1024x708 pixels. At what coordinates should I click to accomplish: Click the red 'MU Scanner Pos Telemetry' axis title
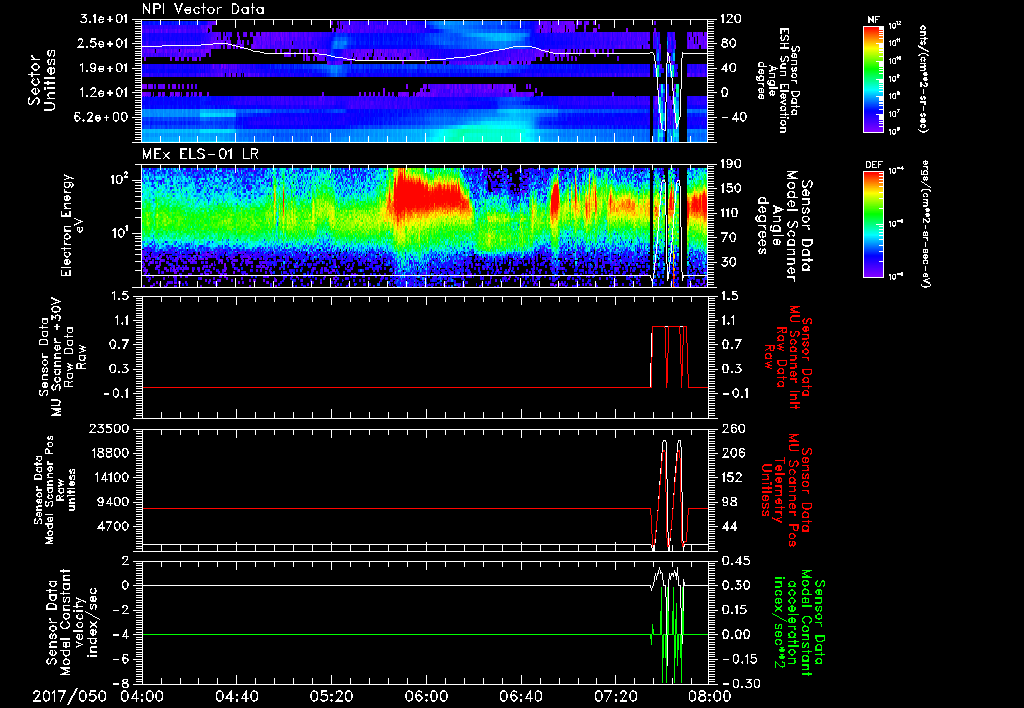(x=786, y=491)
